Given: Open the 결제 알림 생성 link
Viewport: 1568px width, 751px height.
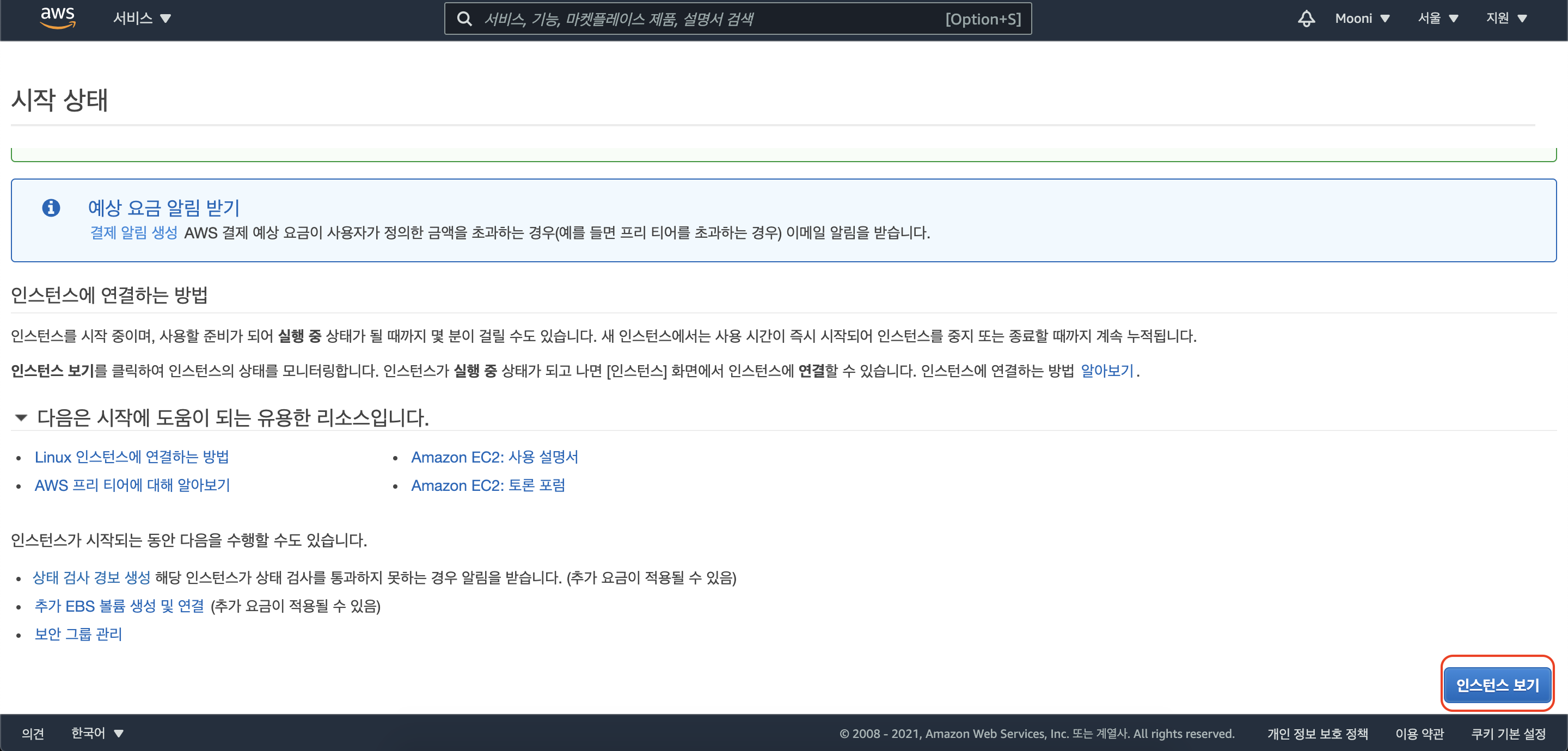Looking at the screenshot, I should [x=133, y=232].
